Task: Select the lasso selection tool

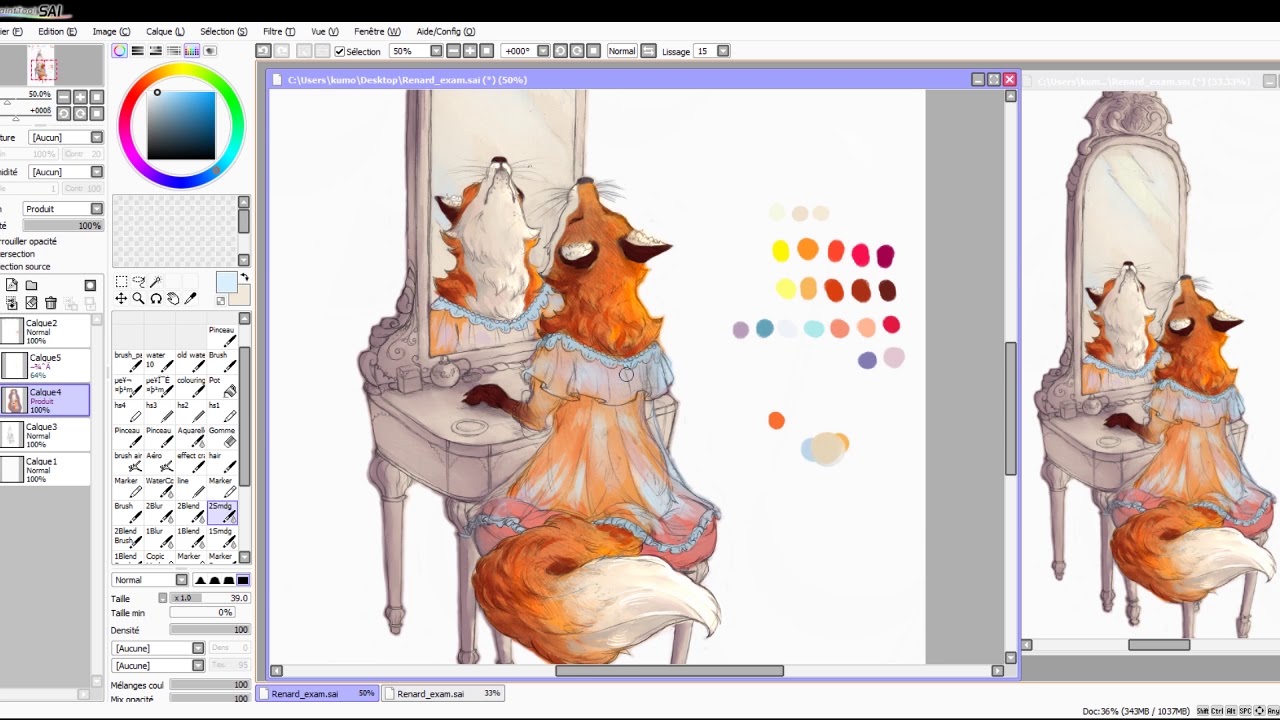Action: point(138,282)
